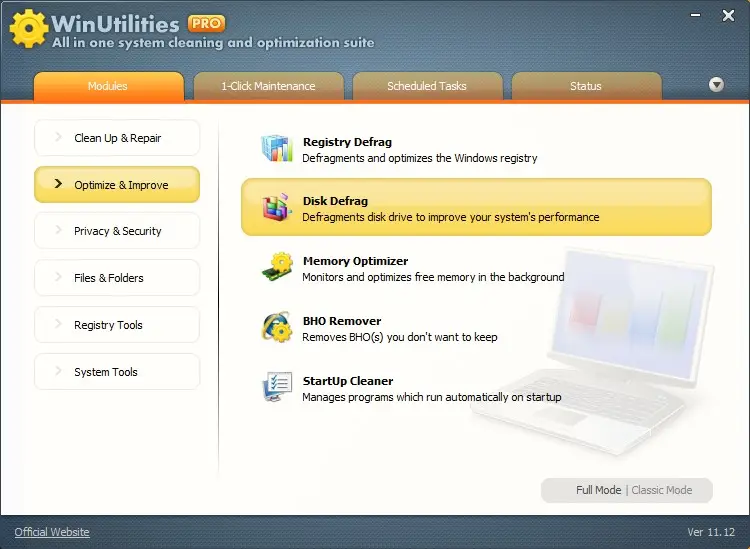Switch to Classic Mode
Viewport: 750px width, 549px height.
pos(662,490)
